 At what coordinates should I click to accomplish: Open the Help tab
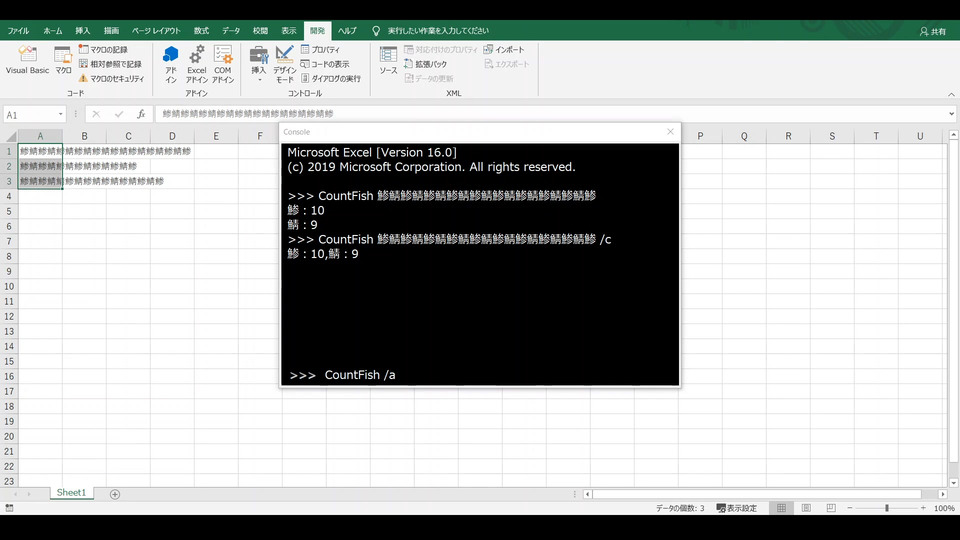(x=347, y=31)
